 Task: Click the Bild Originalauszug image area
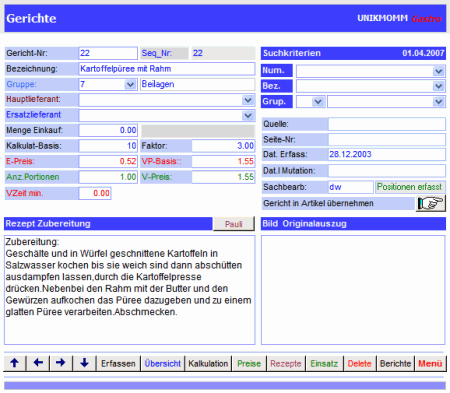(x=353, y=290)
